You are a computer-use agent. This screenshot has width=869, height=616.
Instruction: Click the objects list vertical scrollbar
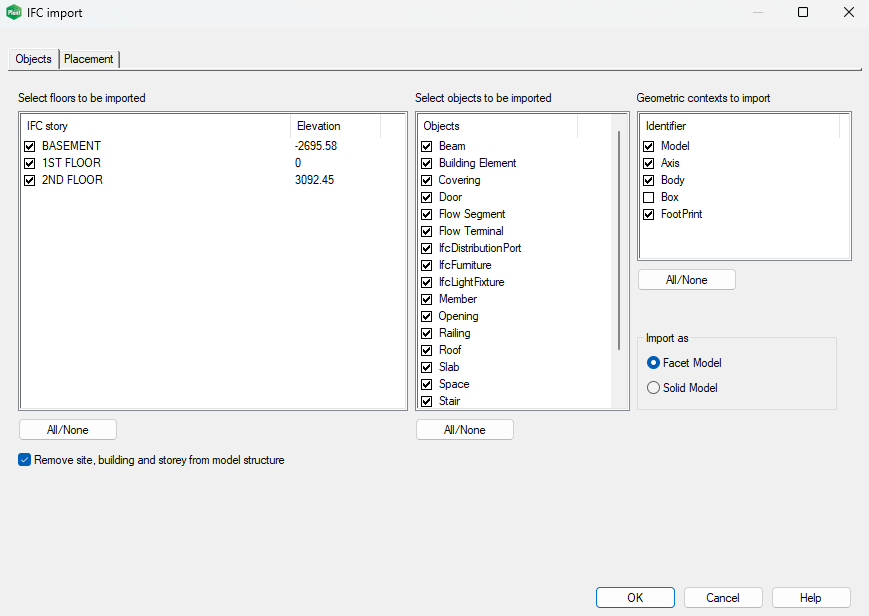click(619, 240)
